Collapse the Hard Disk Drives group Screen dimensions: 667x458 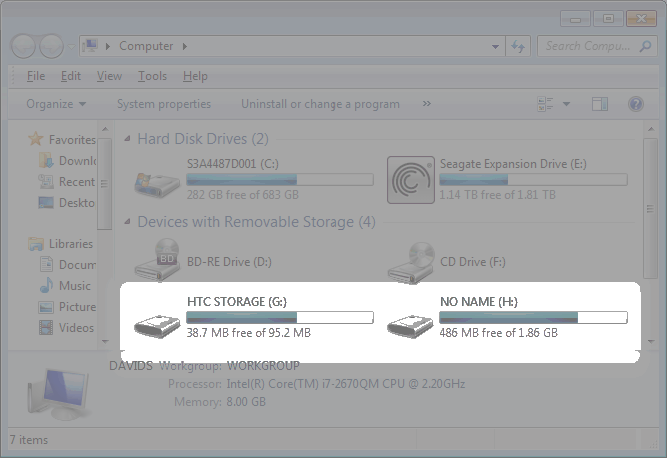click(x=126, y=139)
